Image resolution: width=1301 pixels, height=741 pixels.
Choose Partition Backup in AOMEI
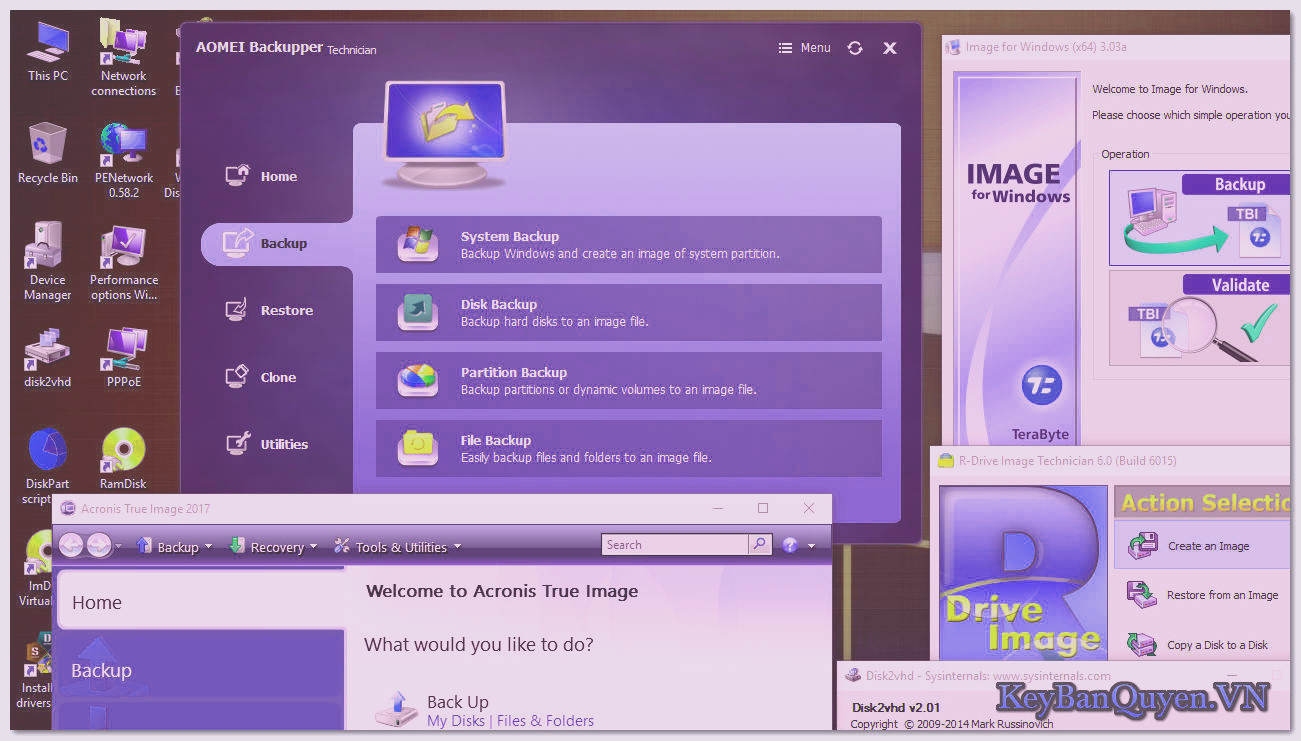(628, 380)
